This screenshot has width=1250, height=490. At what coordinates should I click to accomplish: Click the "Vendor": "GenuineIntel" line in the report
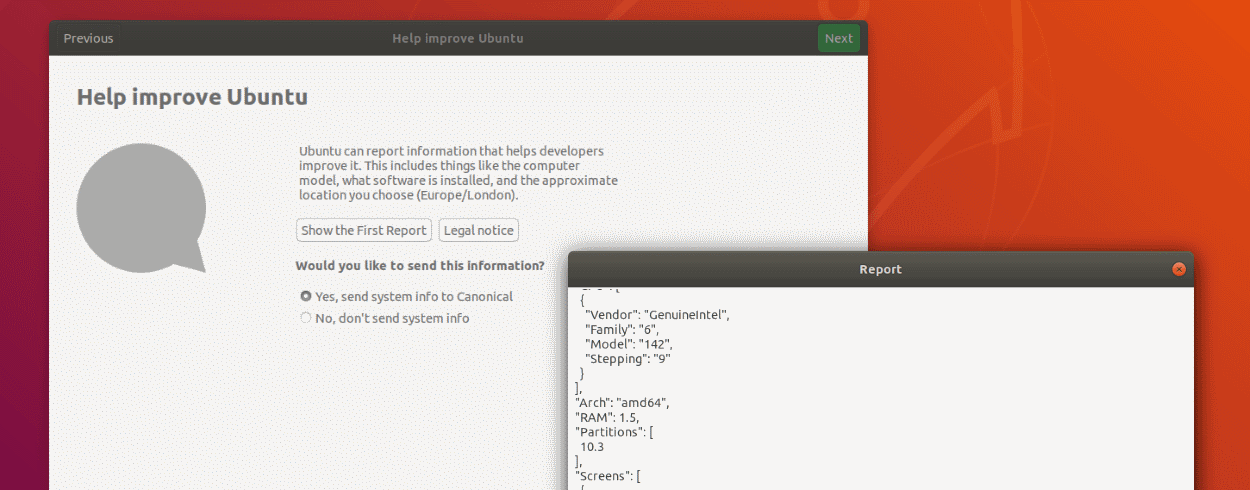(658, 315)
